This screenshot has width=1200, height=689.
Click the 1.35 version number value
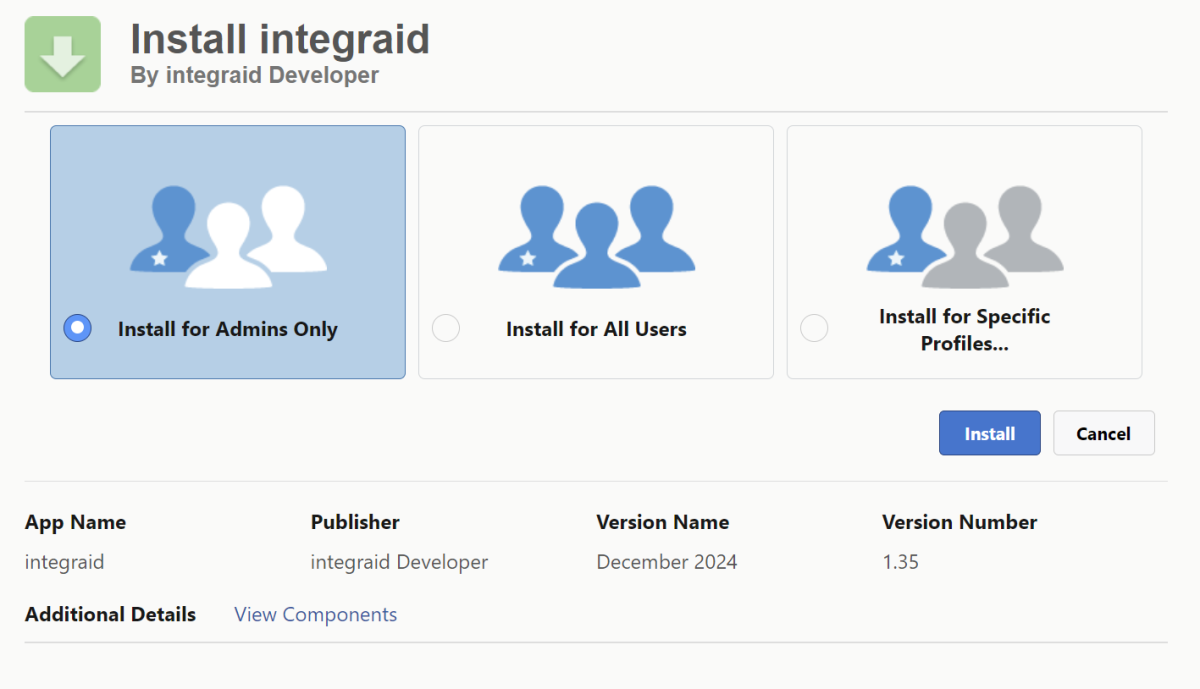[900, 562]
